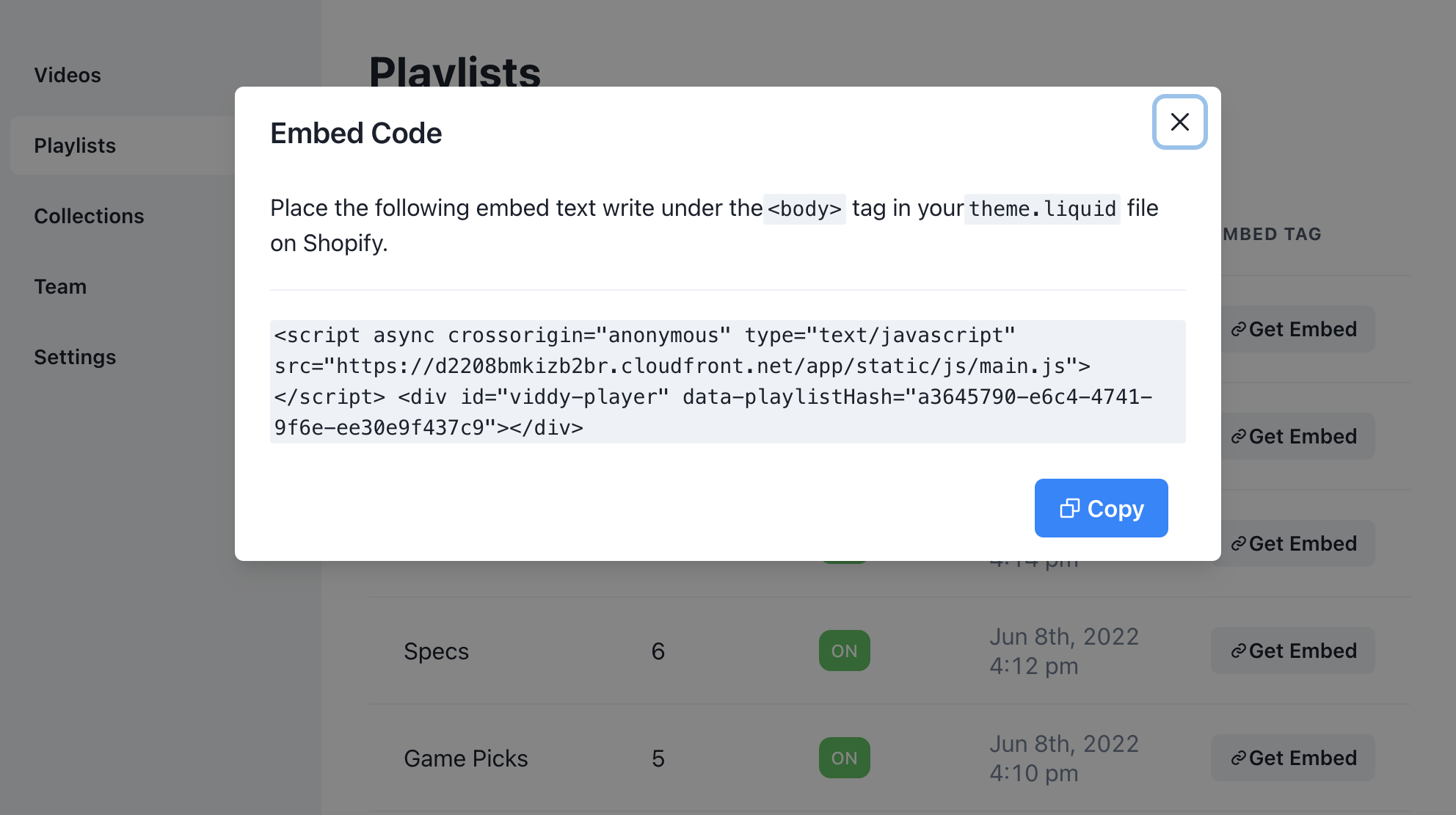This screenshot has height=815, width=1456.
Task: Open the Team page
Action: [x=60, y=286]
